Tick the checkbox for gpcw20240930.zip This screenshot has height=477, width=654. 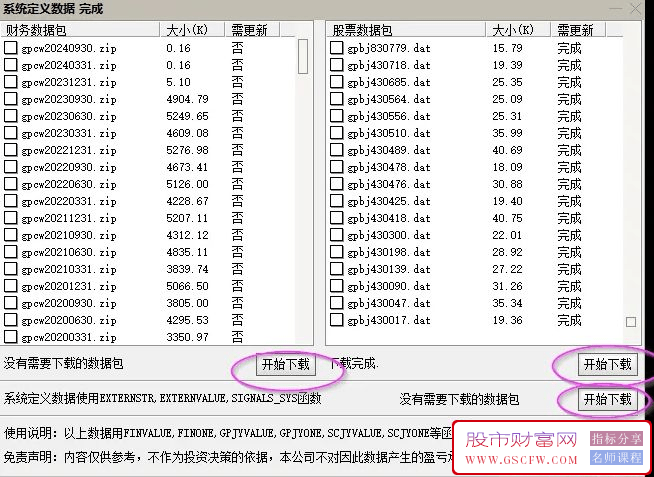(x=11, y=48)
